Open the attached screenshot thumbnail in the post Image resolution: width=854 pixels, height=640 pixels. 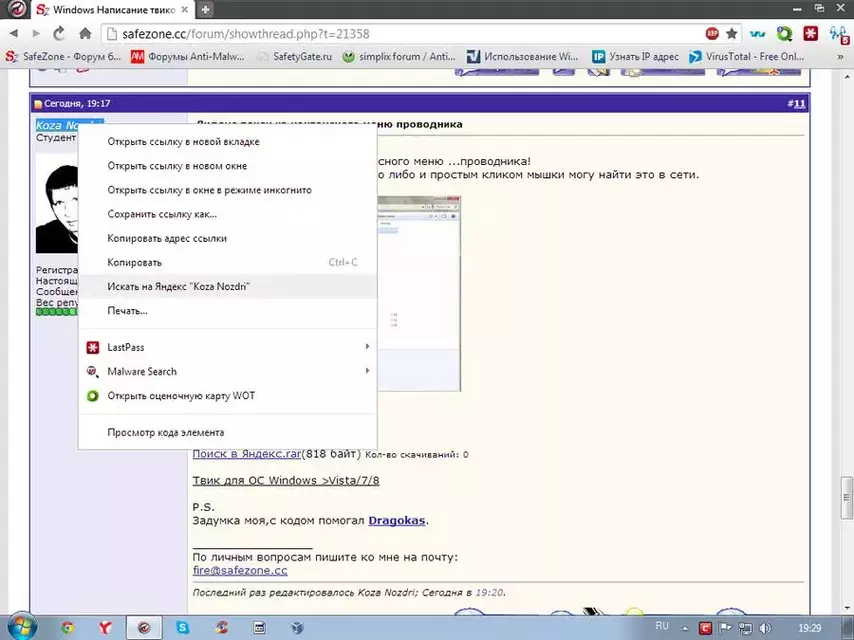click(x=418, y=293)
